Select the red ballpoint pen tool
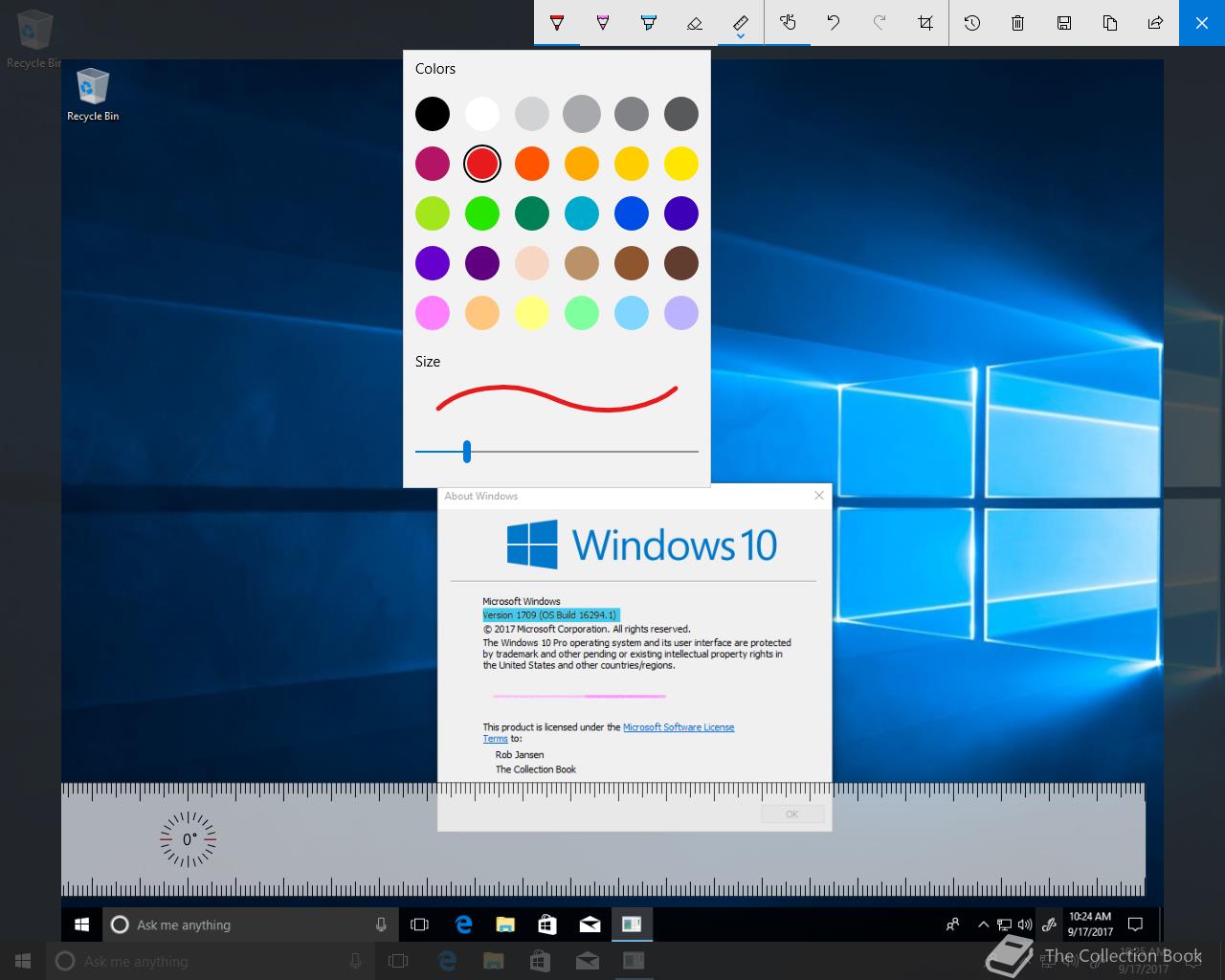The height and width of the screenshot is (980, 1225). point(557,22)
